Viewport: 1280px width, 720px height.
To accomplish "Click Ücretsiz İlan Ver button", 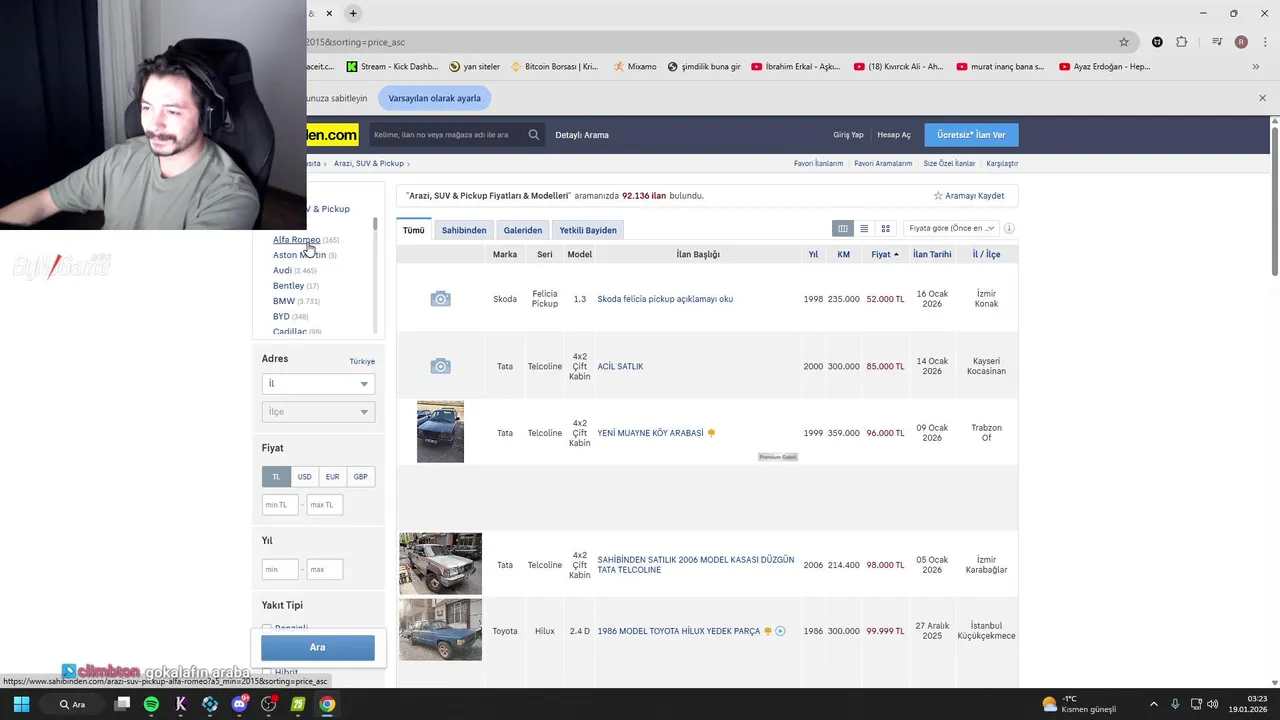I will tap(971, 135).
